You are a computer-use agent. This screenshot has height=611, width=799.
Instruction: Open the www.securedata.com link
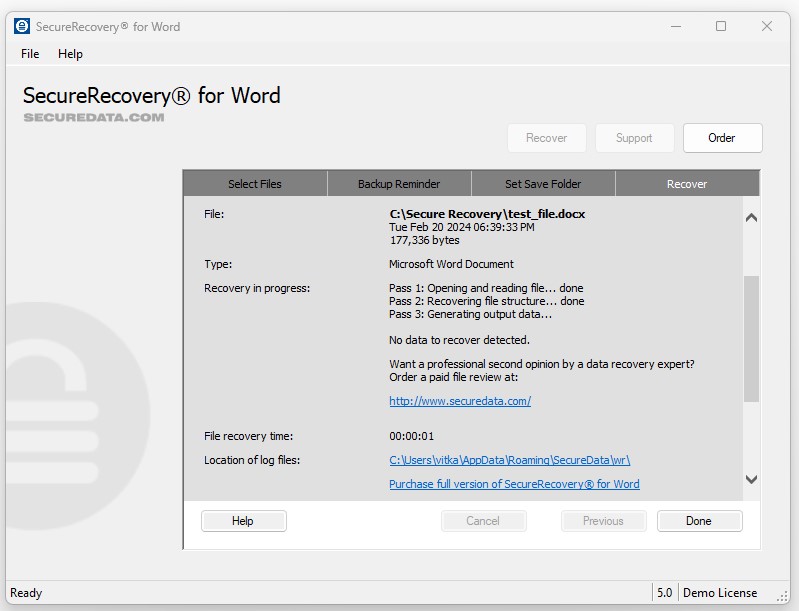pyautogui.click(x=460, y=401)
